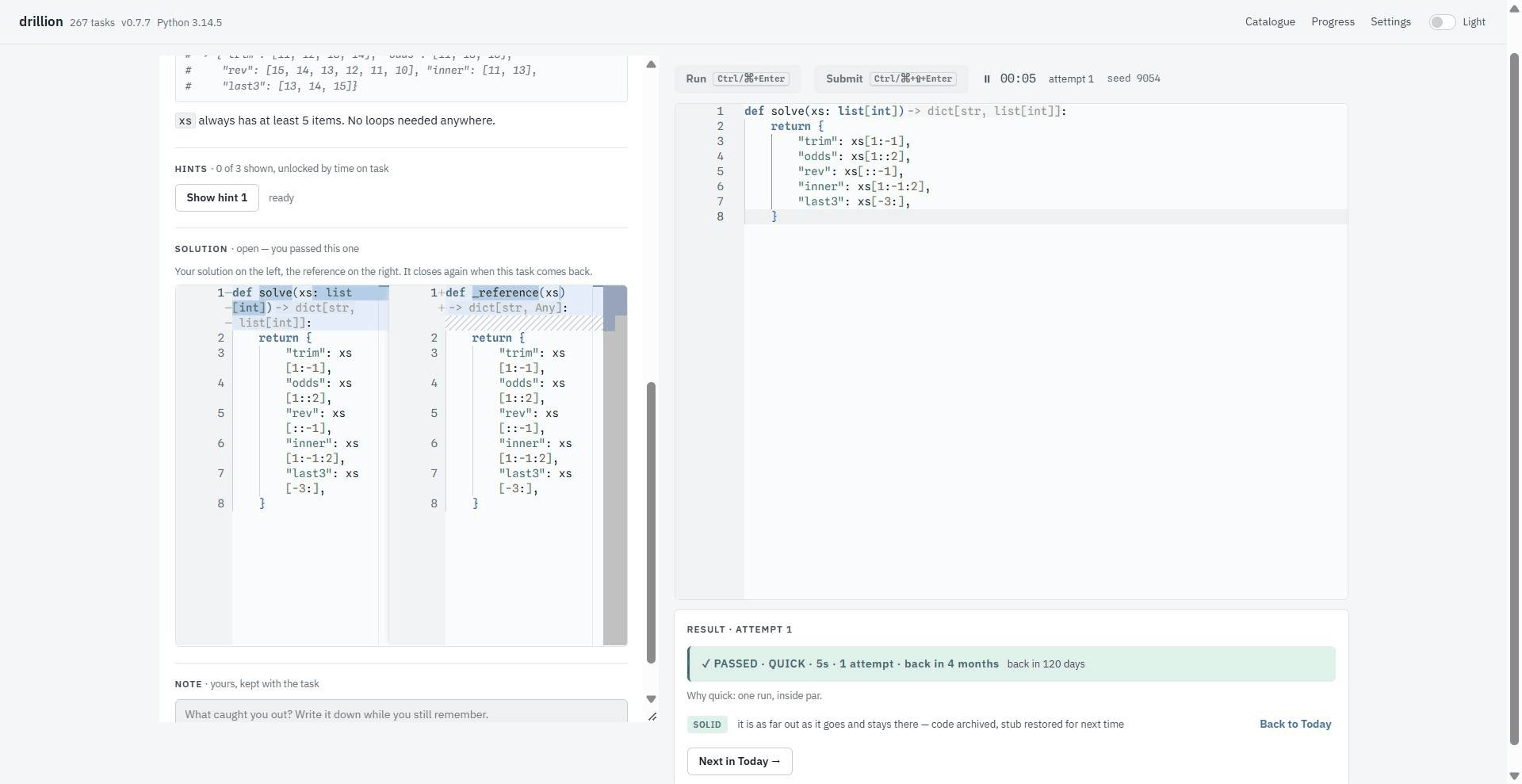Open Settings from the top bar
The width and height of the screenshot is (1522, 784).
1390,22
